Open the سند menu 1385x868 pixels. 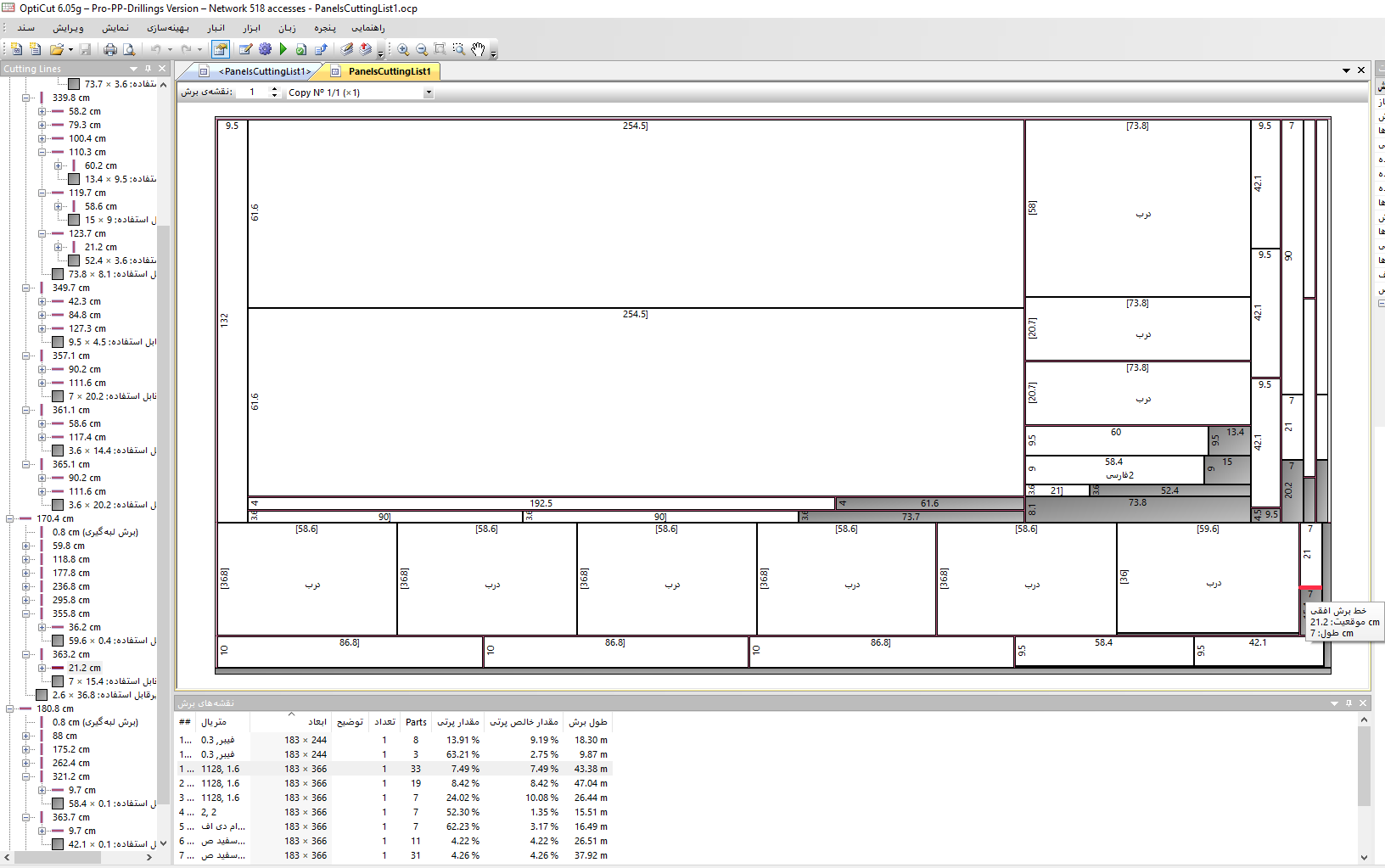click(26, 28)
